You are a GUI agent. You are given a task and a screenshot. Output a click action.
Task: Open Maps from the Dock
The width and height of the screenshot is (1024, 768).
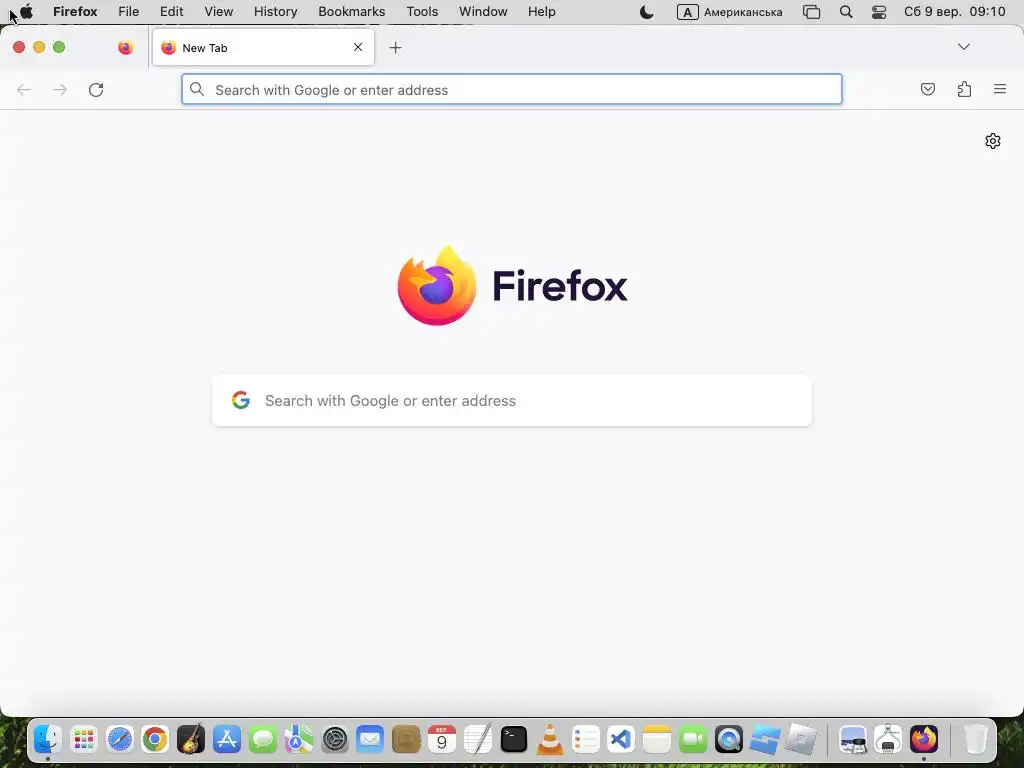(298, 740)
